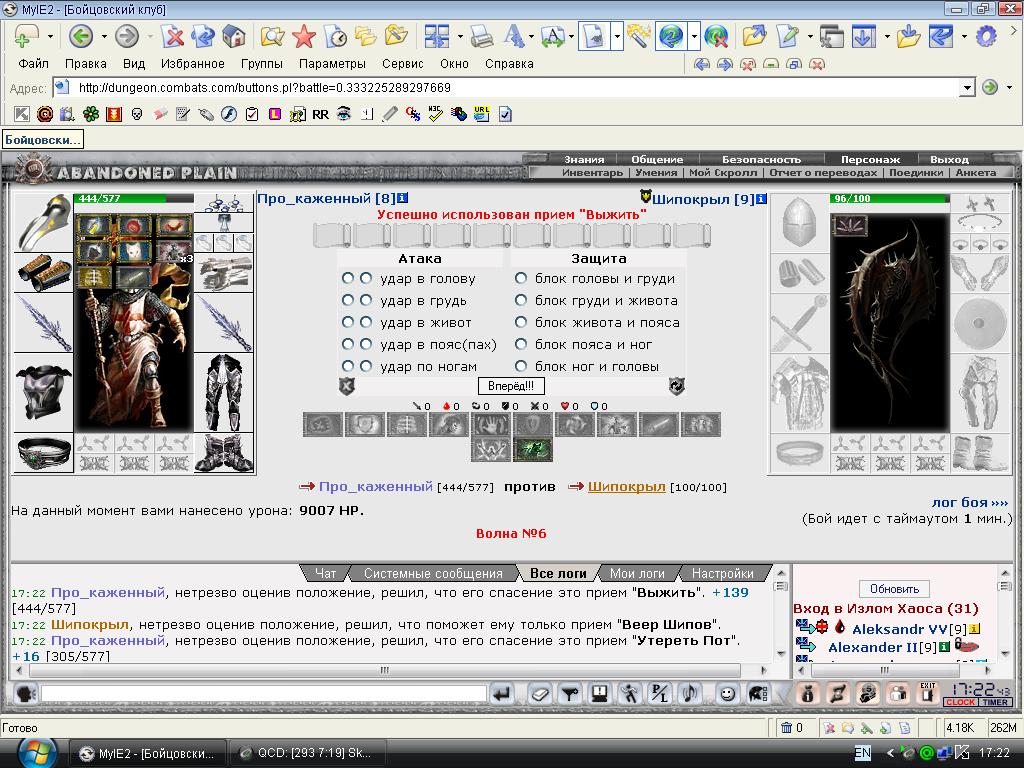Viewport: 1024px width, 768px height.
Task: Click the skull icon in plugin bar
Action: coord(136,114)
